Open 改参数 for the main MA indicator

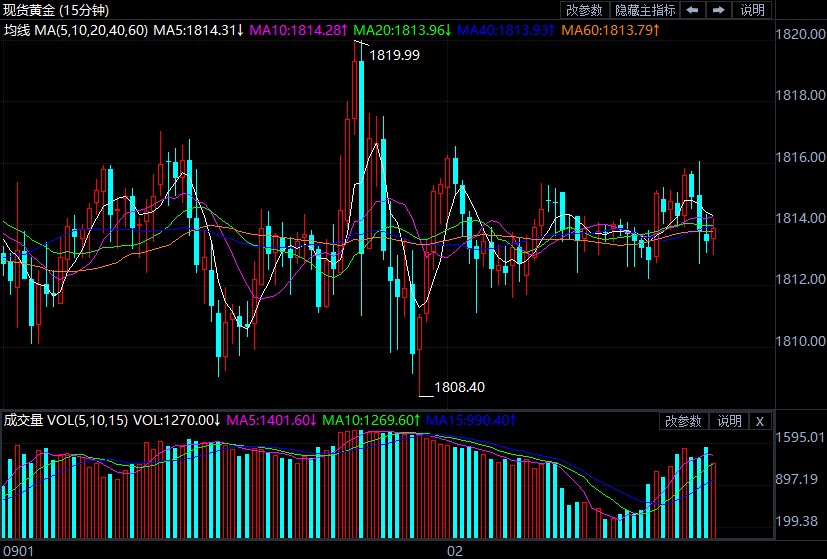point(584,10)
